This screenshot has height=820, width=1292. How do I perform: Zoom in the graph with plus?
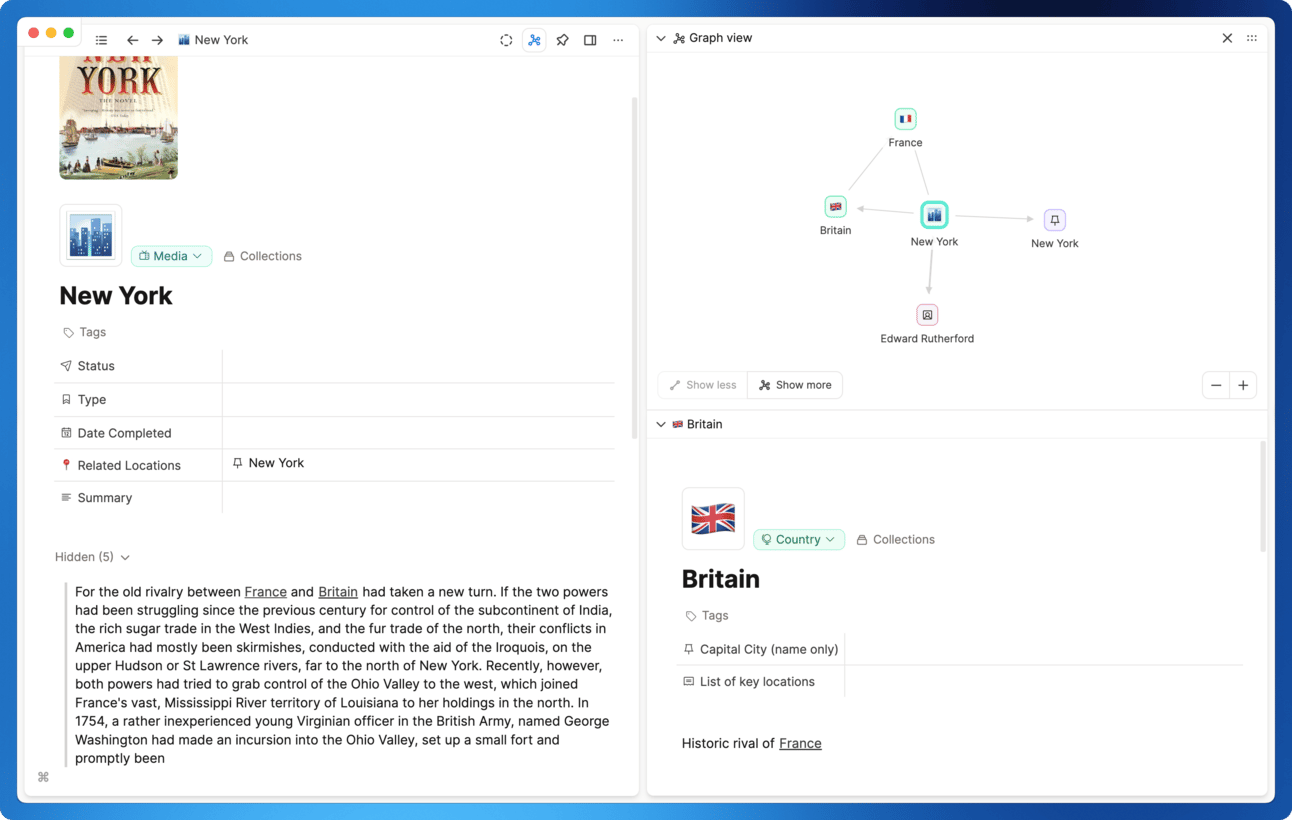coord(1243,385)
